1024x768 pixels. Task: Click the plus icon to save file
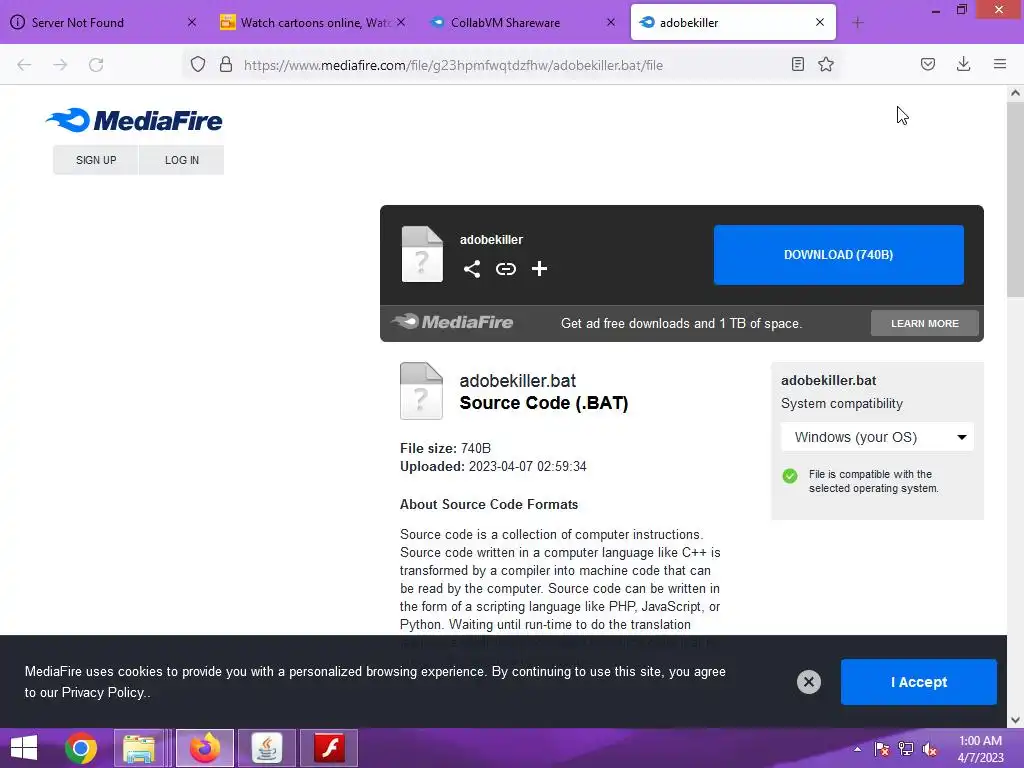539,269
